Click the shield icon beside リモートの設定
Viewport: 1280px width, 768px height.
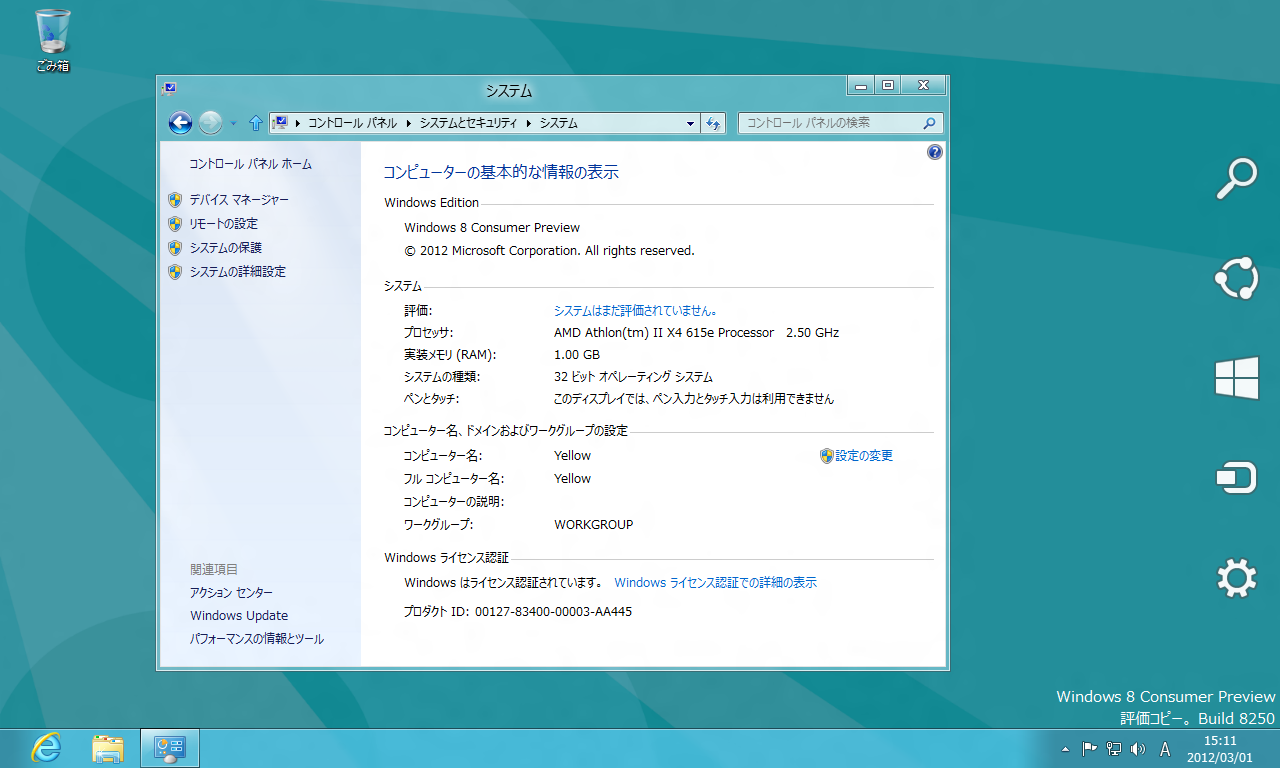(x=175, y=224)
